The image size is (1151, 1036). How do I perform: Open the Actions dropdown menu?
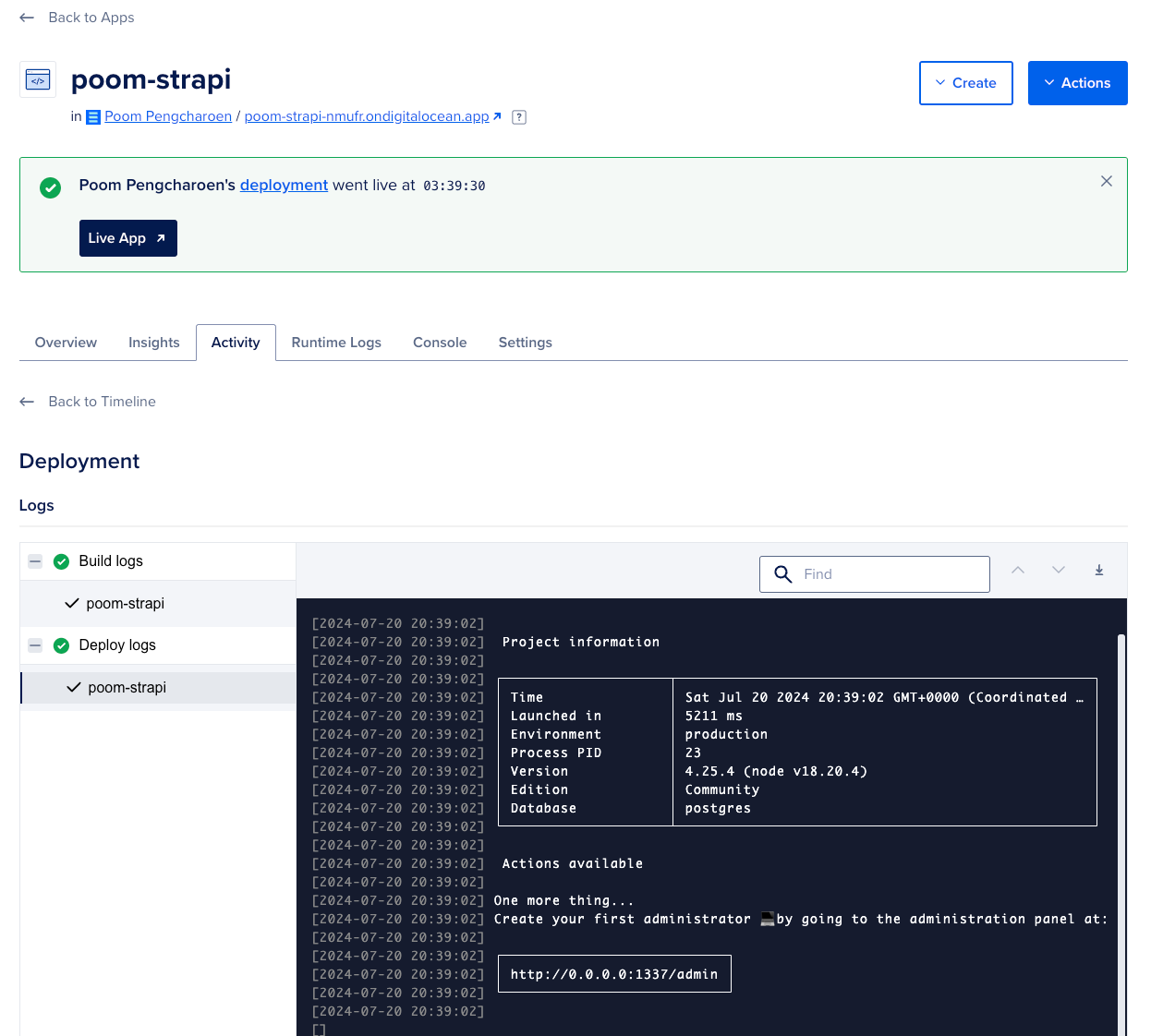pyautogui.click(x=1077, y=83)
